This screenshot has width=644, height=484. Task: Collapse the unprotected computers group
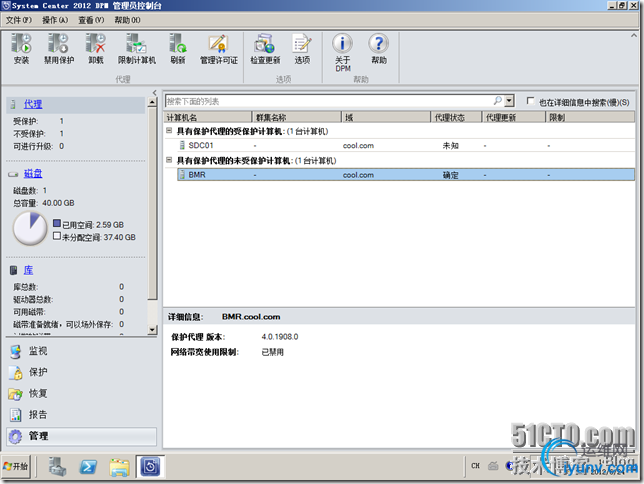coord(169,160)
